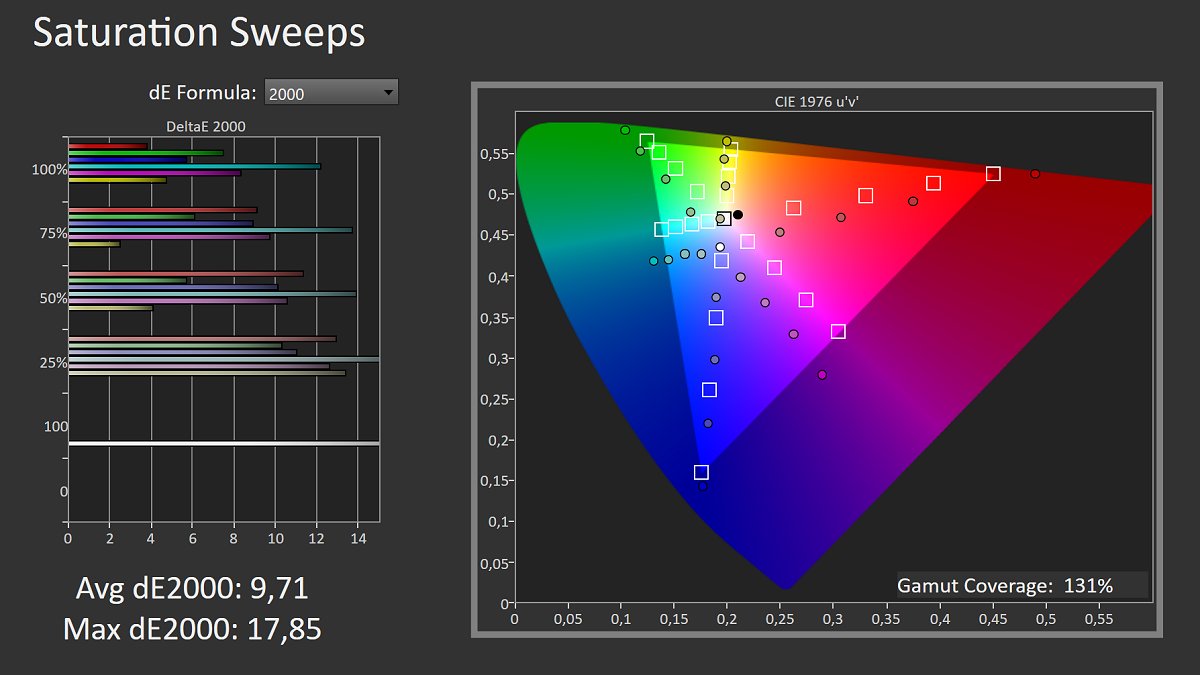
Task: Click the Max dE2000: 17,85 readout
Action: click(192, 629)
